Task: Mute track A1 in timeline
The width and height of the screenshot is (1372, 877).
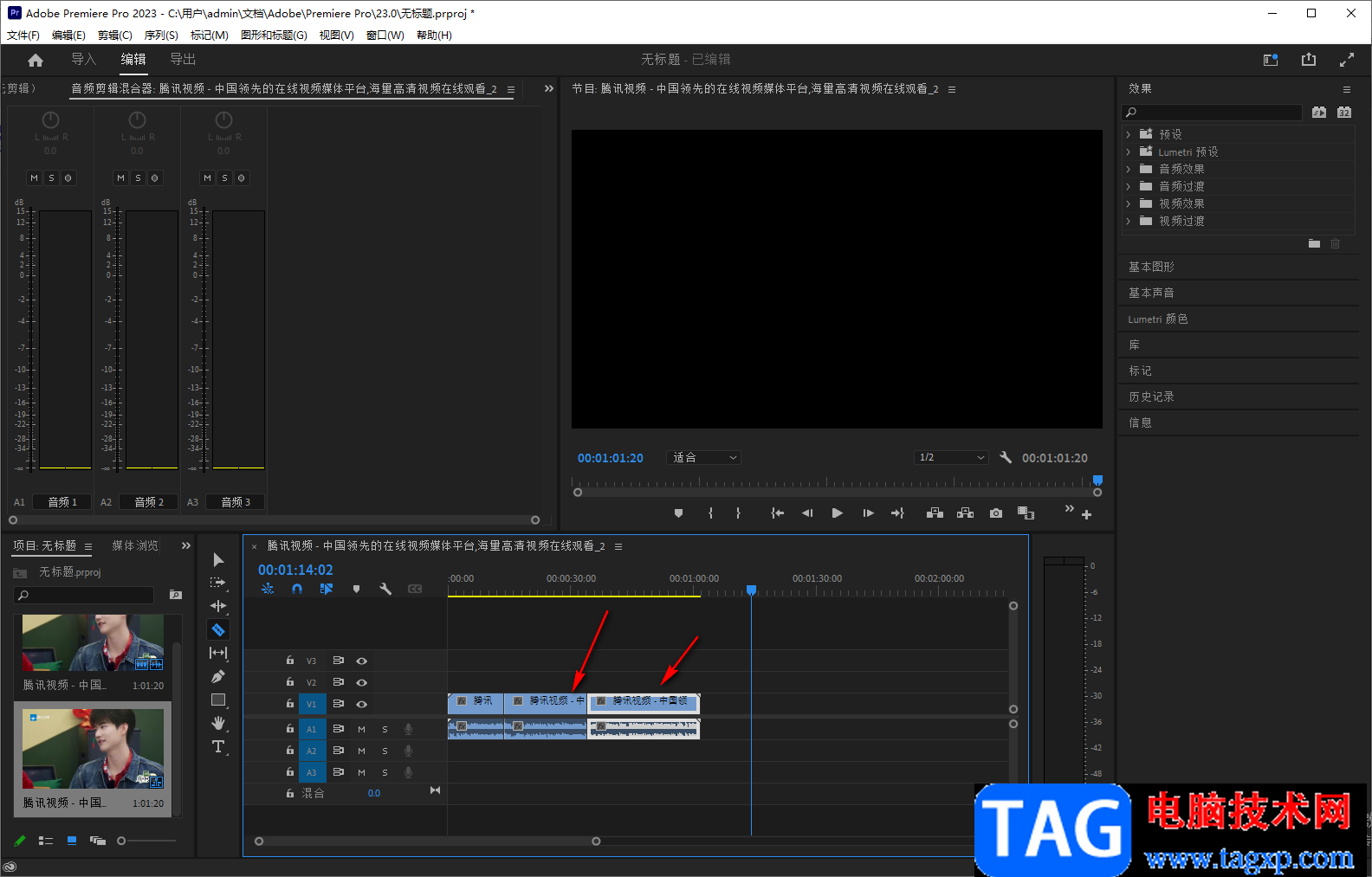Action: 362,729
